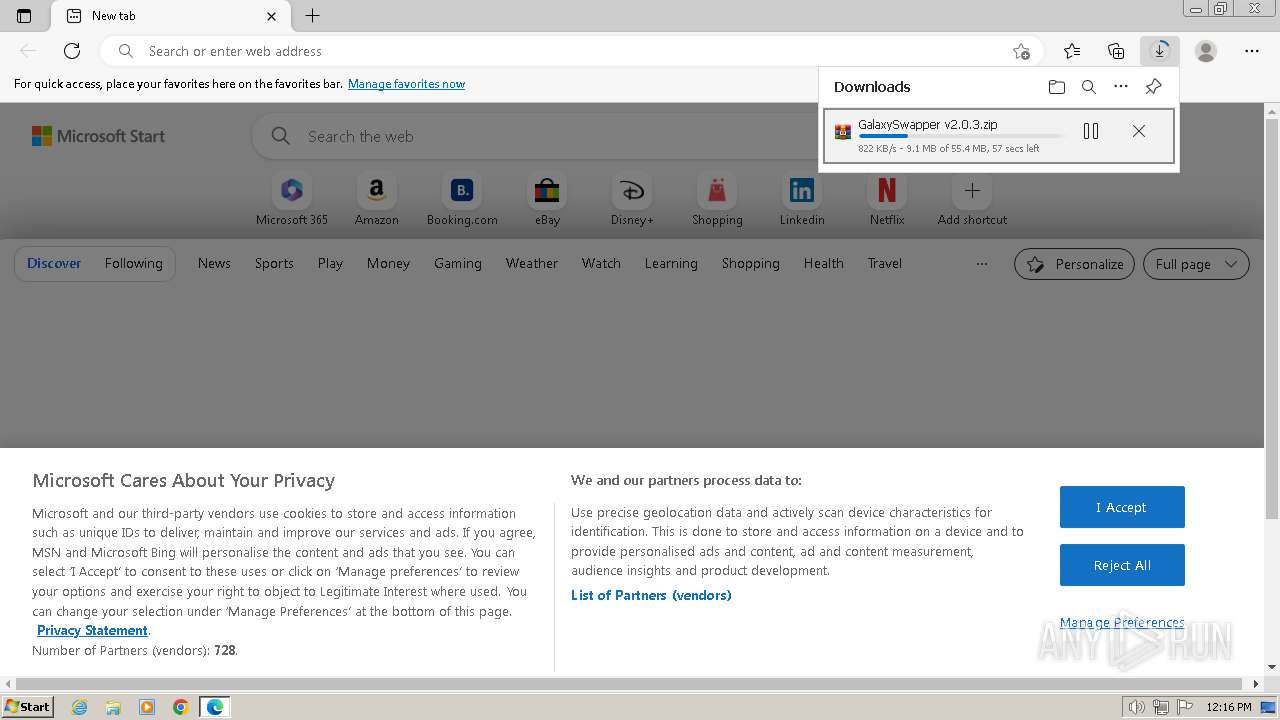Open Manage Preferences link
Screen dimensions: 1280x720
1122,622
